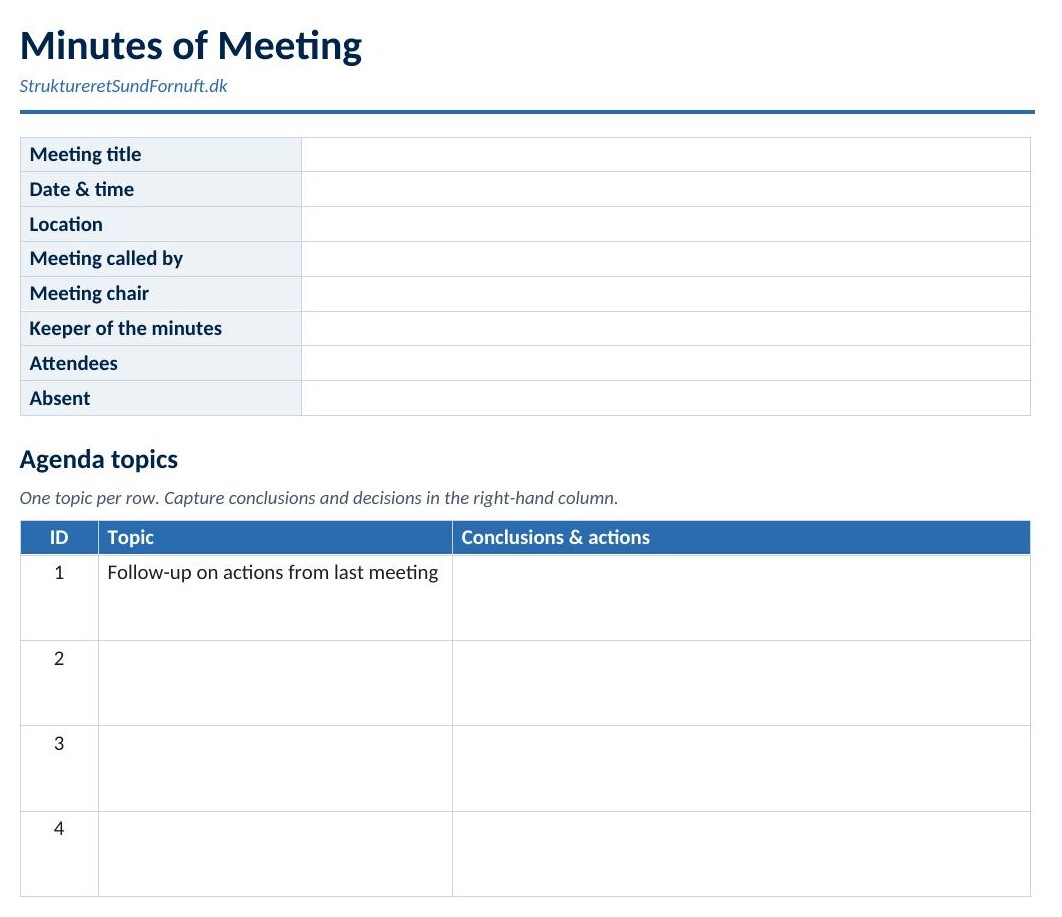
Task: Click the empty Topic cell in row 2
Action: [x=275, y=683]
